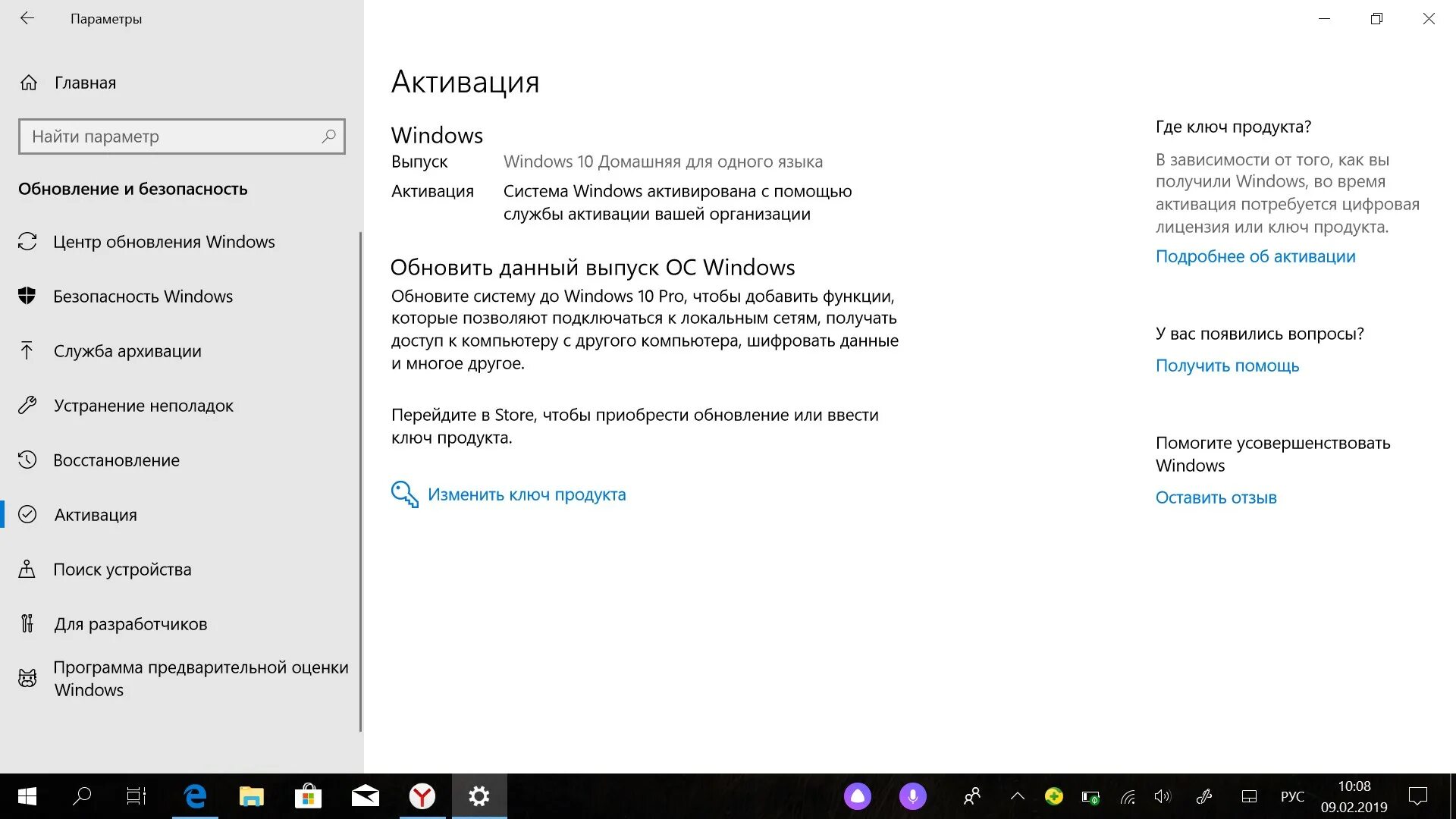
Task: Open taskbar search magnifier
Action: pyautogui.click(x=82, y=796)
